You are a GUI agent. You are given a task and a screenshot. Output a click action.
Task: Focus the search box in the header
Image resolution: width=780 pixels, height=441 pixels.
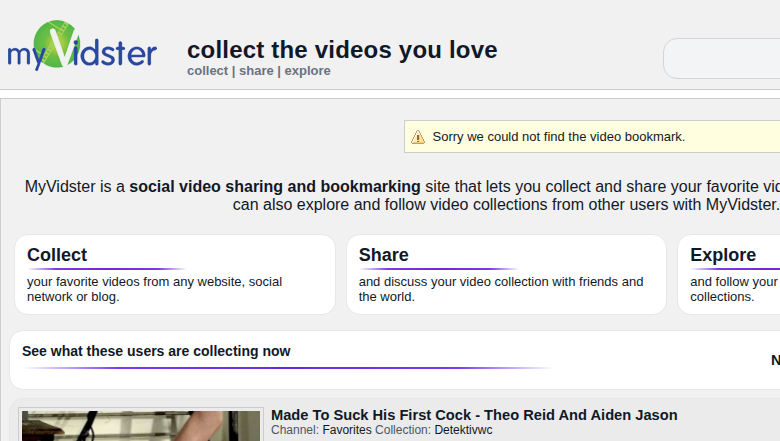[x=722, y=59]
